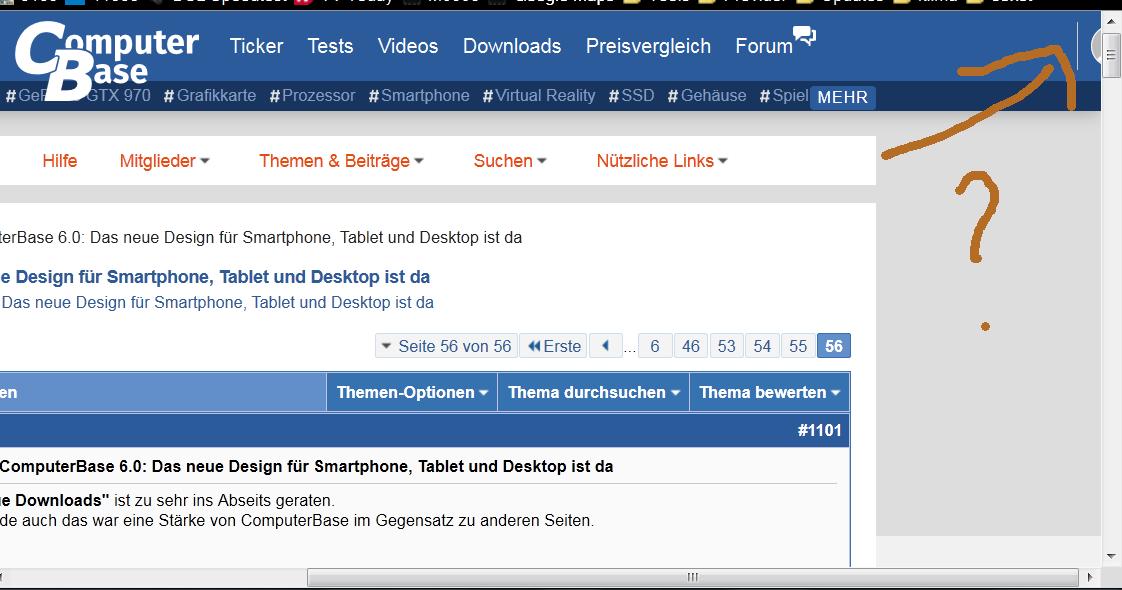Expand Themen & Beiträge dropdown
This screenshot has height=590, width=1122.
pyautogui.click(x=341, y=161)
